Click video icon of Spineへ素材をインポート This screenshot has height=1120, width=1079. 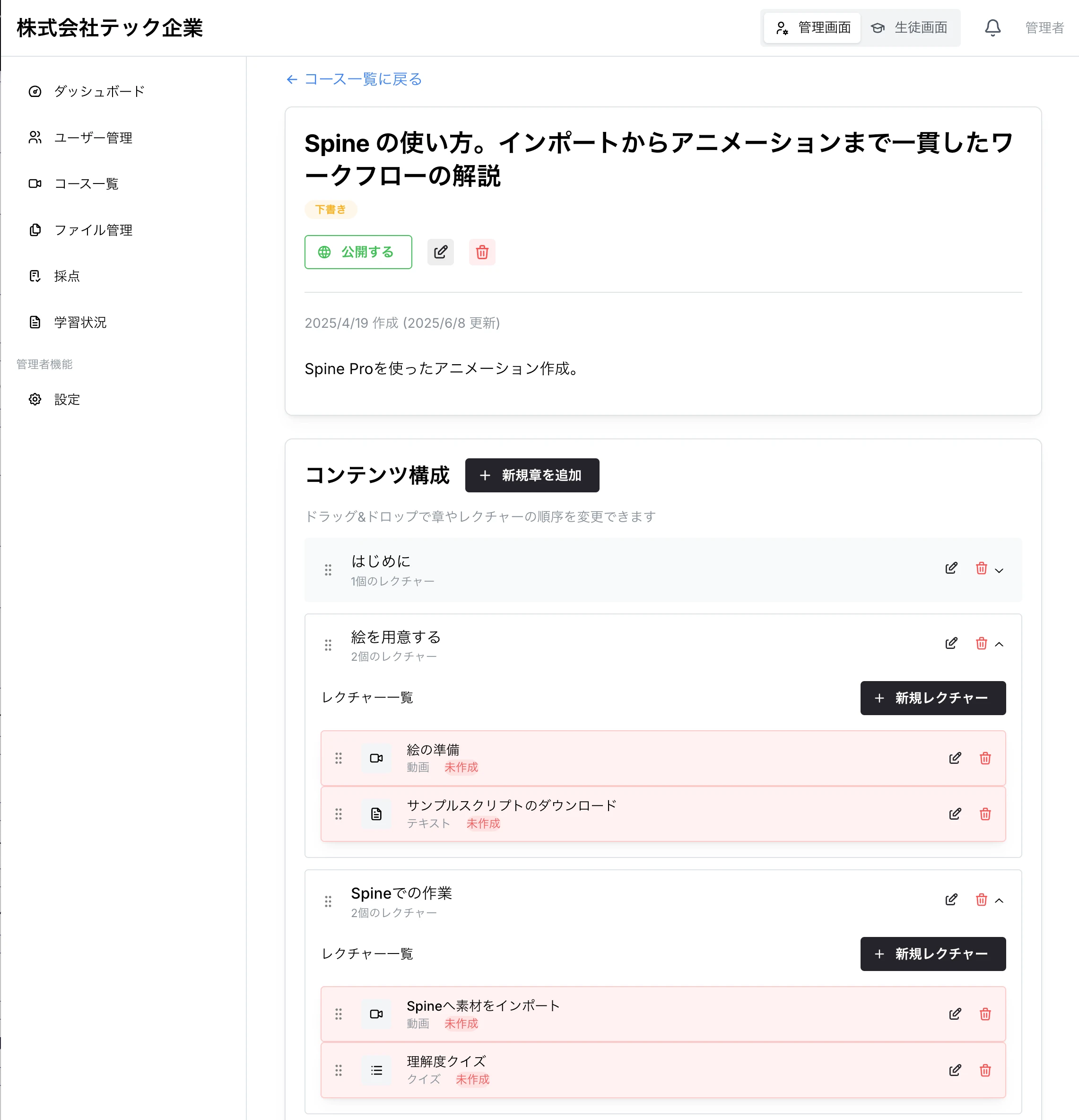376,1014
